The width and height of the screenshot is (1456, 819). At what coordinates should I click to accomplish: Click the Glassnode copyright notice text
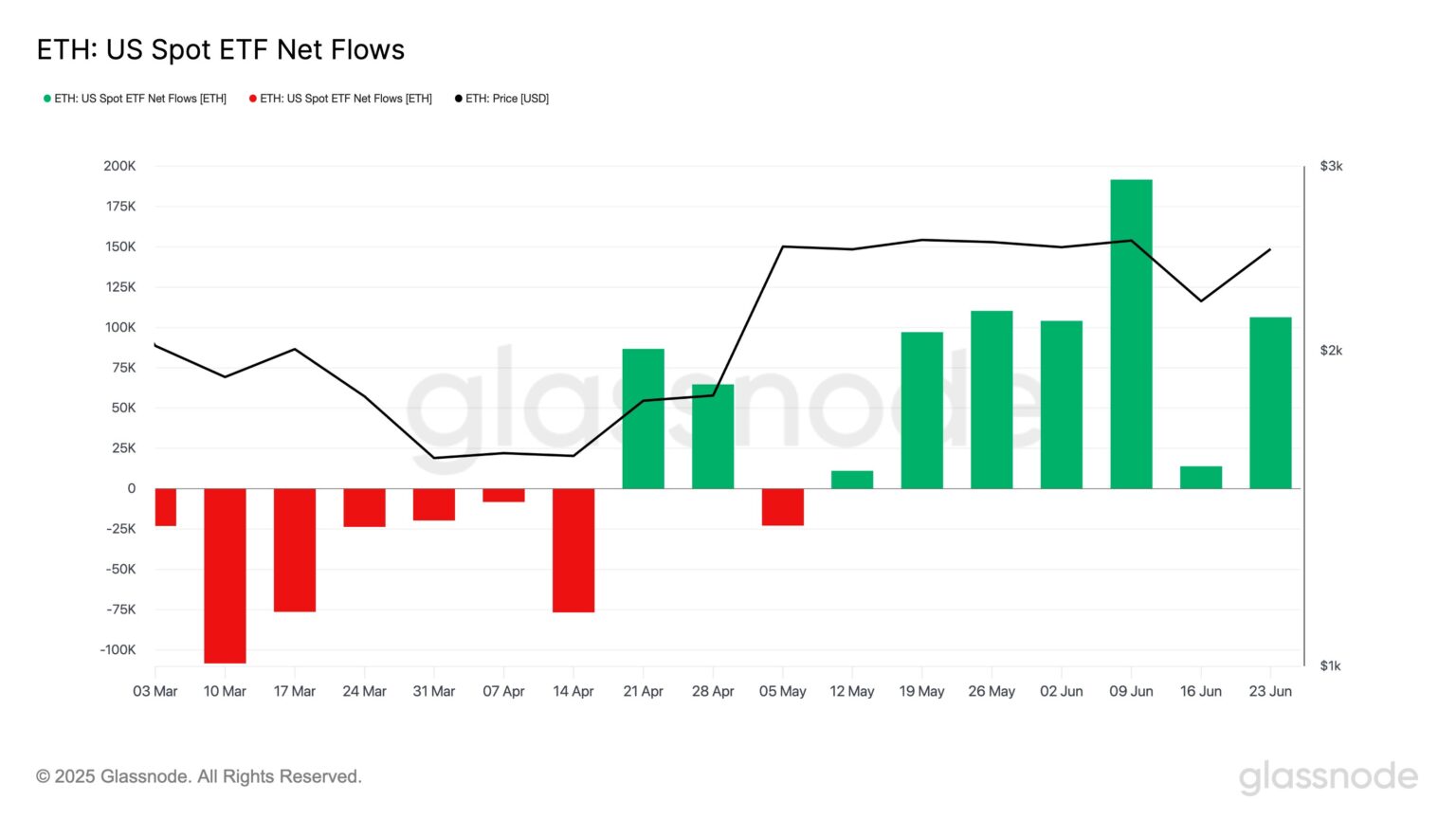tap(199, 776)
